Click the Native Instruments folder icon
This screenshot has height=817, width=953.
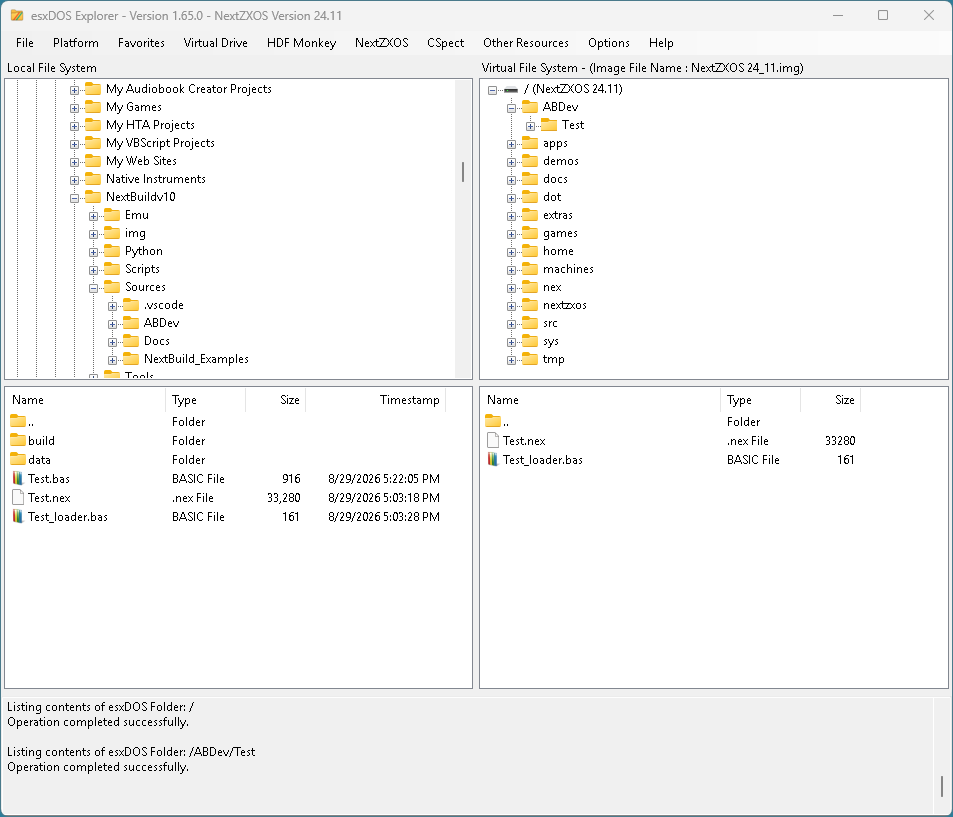[93, 179]
